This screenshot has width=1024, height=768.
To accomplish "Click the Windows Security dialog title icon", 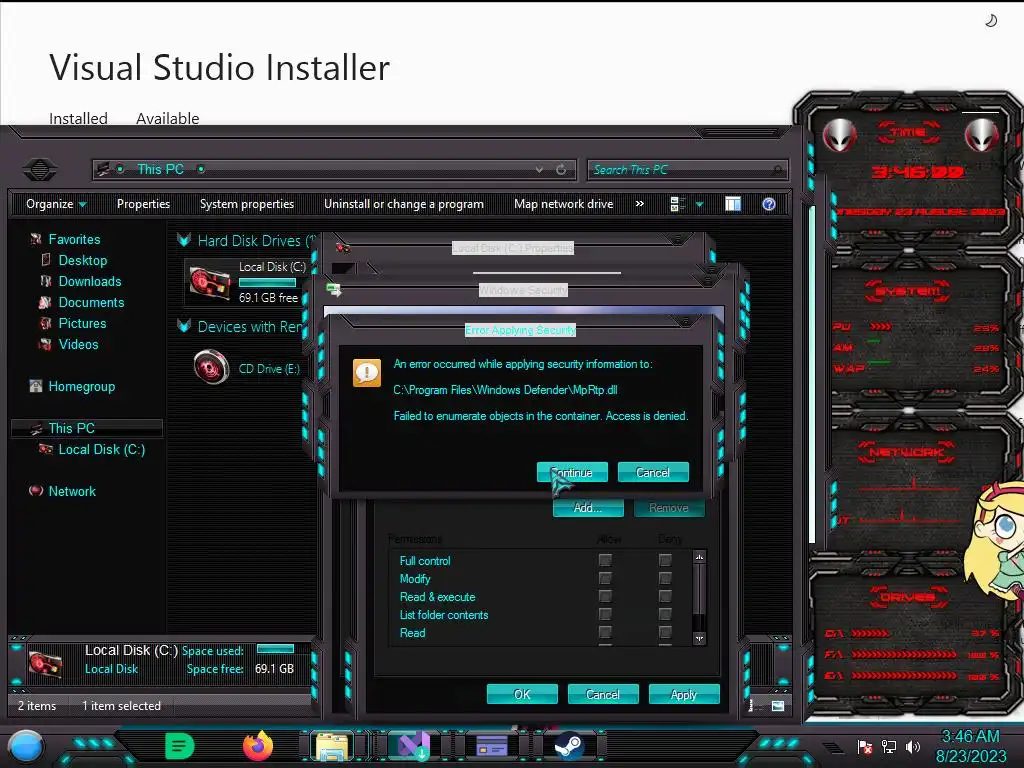I will click(334, 290).
